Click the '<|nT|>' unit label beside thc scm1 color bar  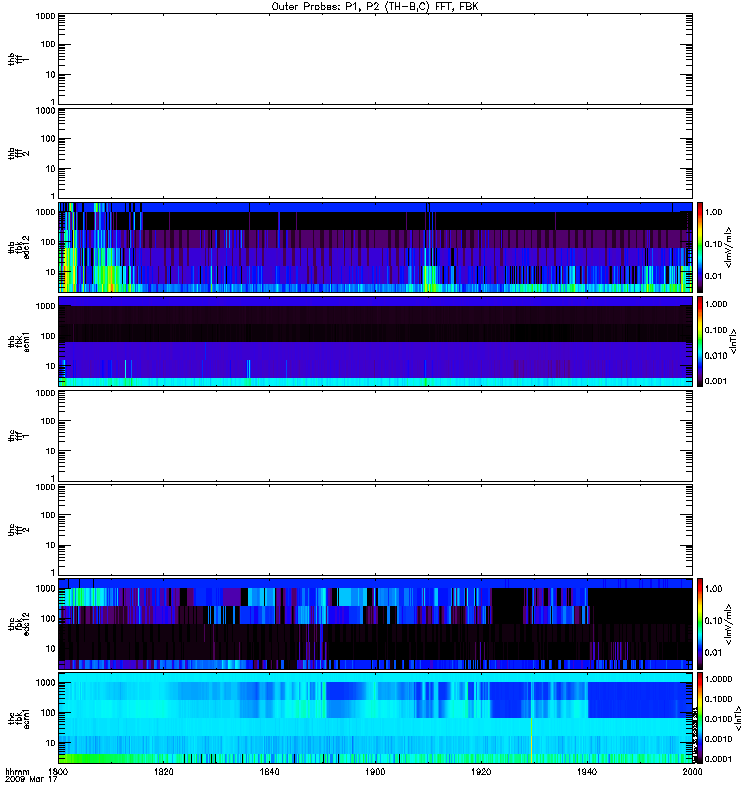coord(738,718)
